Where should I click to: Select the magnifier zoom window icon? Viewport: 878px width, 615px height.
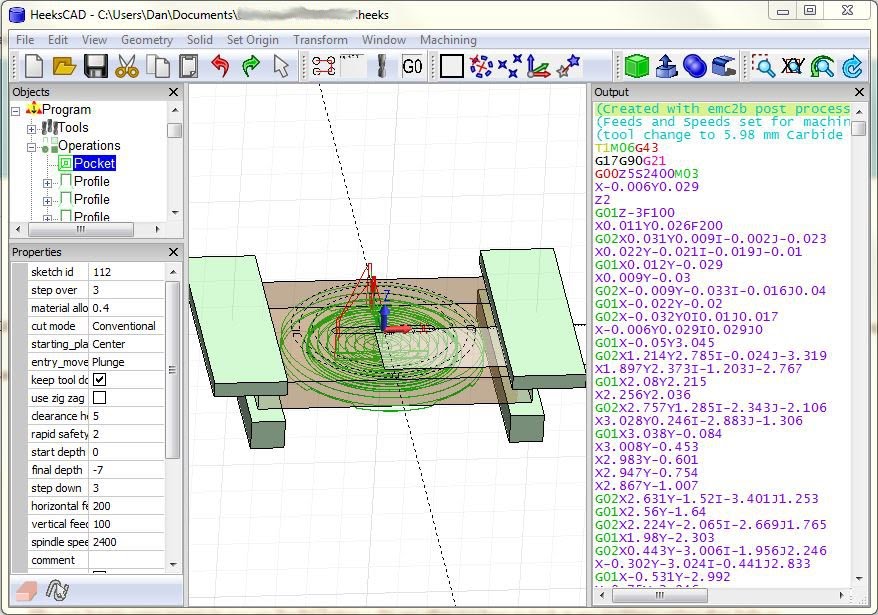pyautogui.click(x=764, y=67)
